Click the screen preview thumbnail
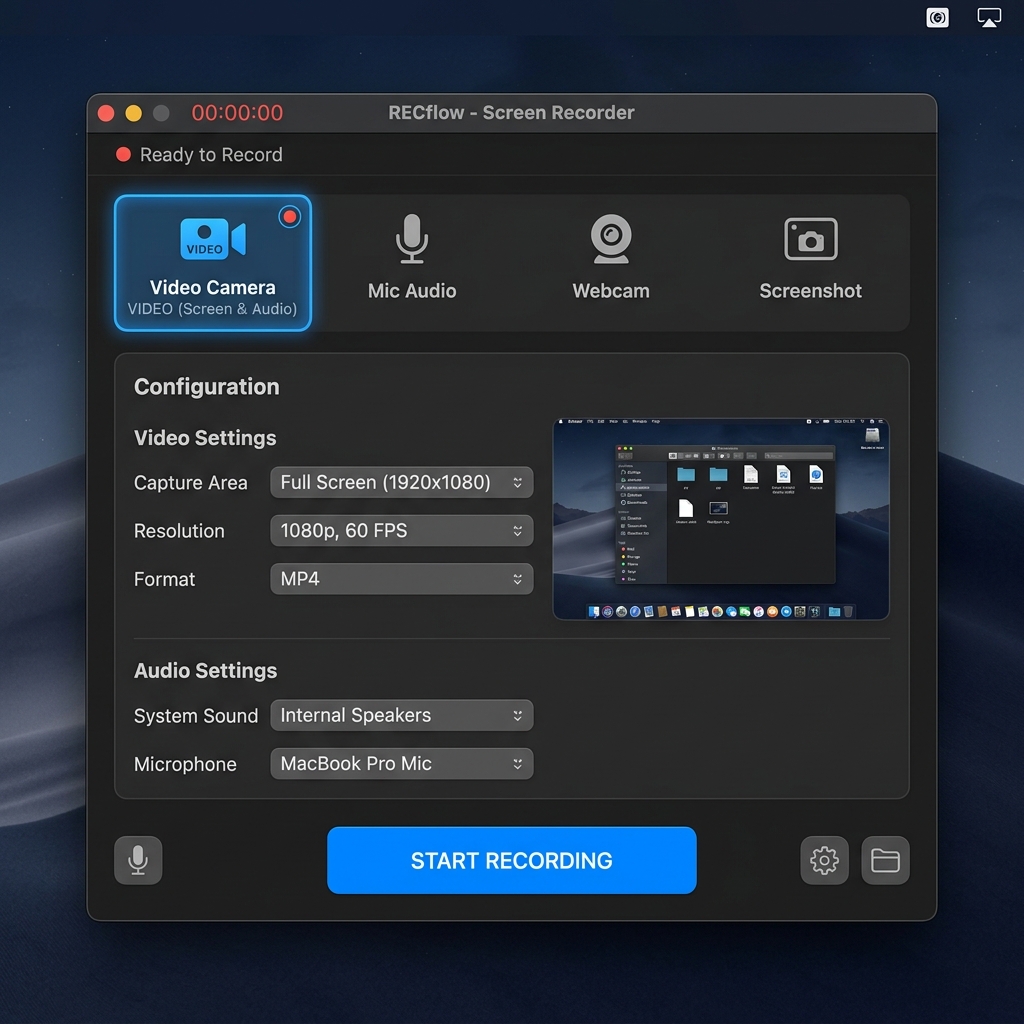The height and width of the screenshot is (1024, 1024). pos(721,519)
